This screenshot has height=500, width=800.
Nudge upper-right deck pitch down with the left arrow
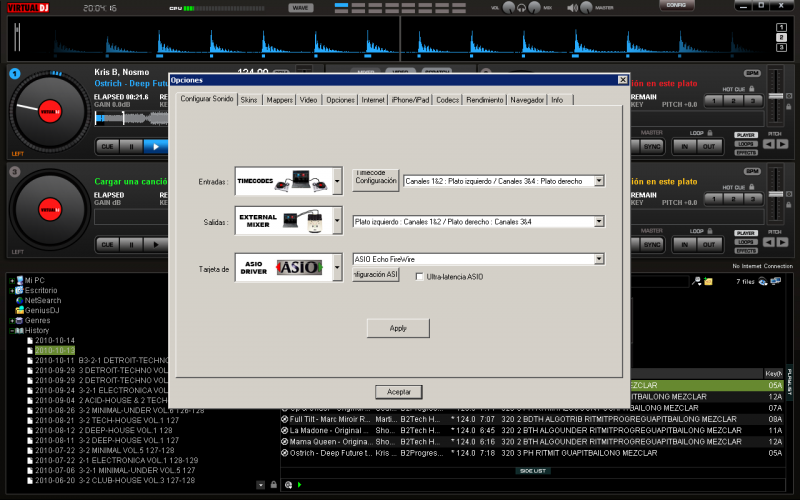click(768, 144)
